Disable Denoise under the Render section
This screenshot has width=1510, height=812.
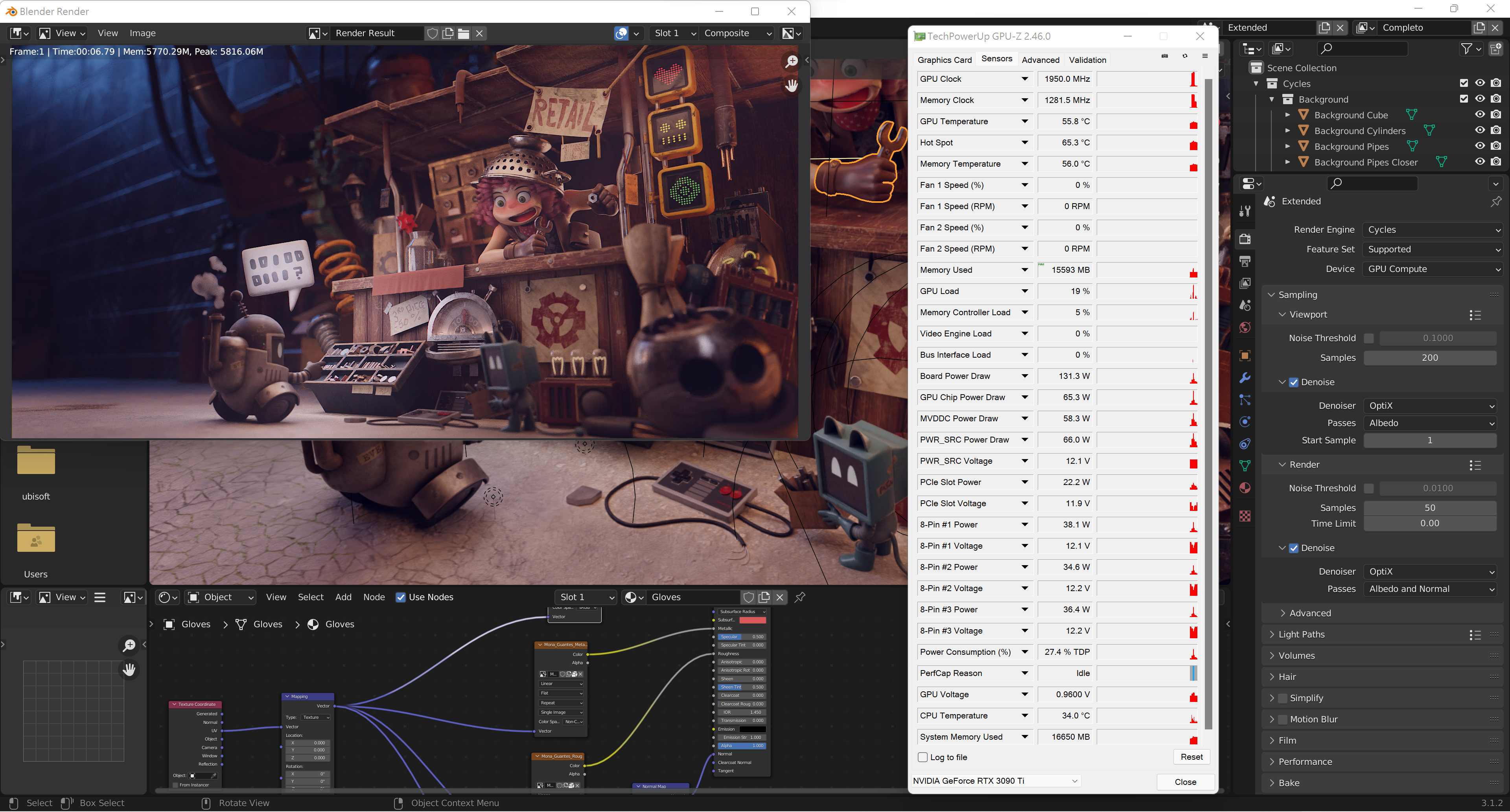click(1294, 548)
